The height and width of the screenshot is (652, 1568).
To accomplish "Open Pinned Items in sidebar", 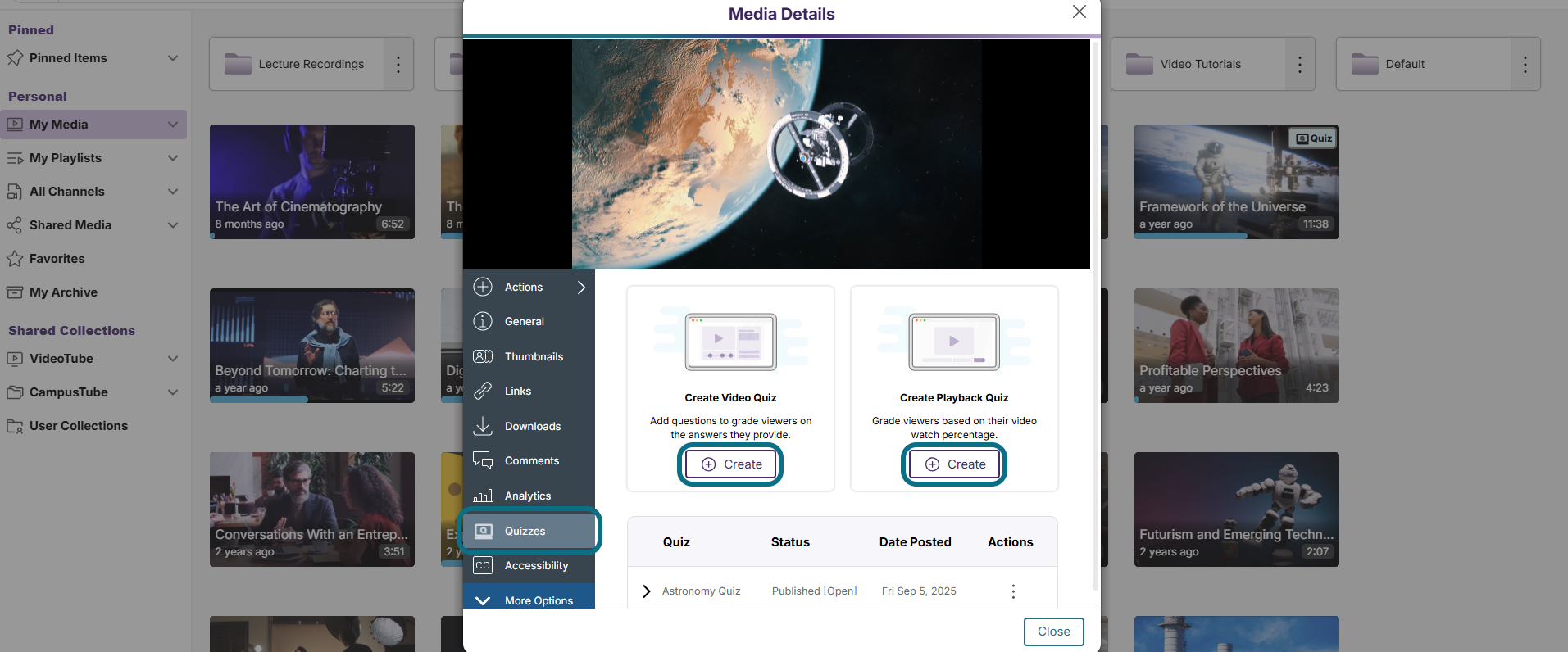I will pyautogui.click(x=68, y=58).
